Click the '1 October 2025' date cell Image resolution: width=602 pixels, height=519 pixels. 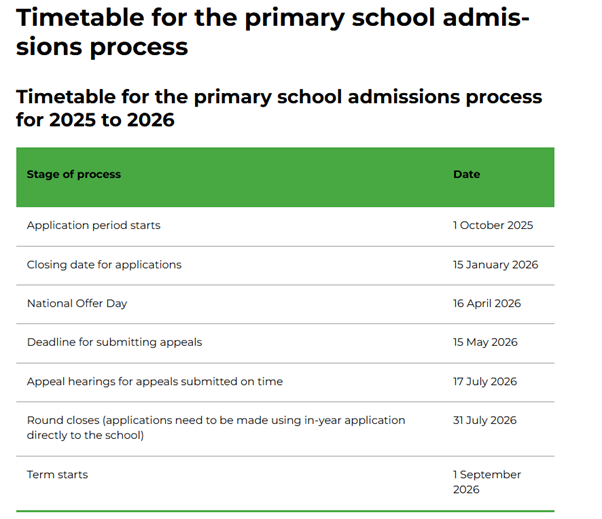point(493,225)
